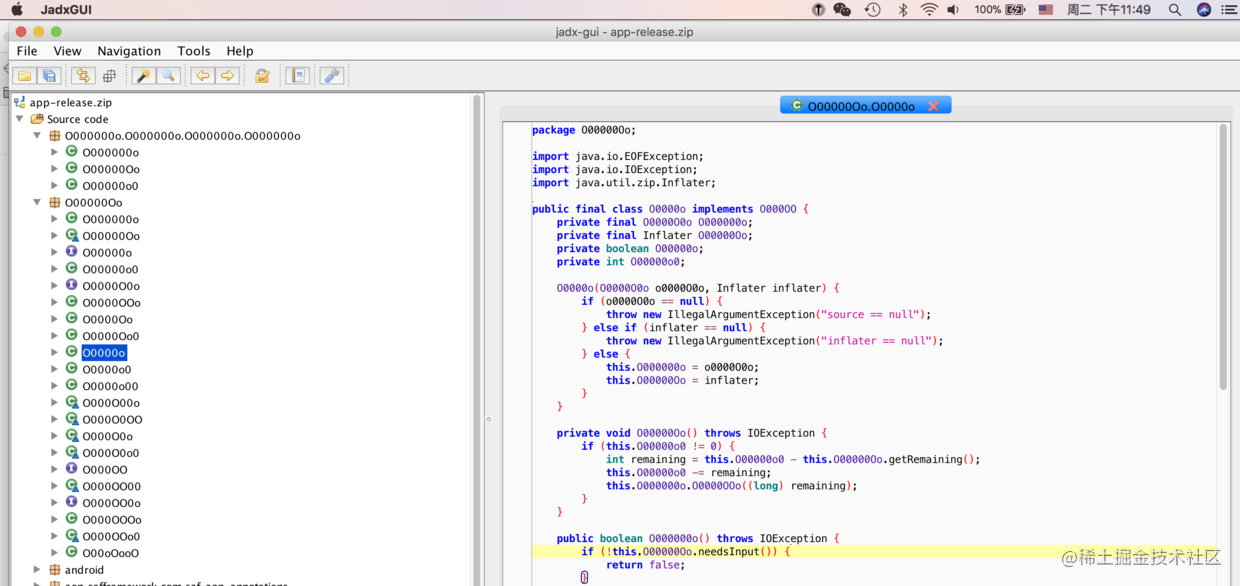Select class O0000o00 in tree
Screen dimensions: 1240x586
[x=110, y=386]
